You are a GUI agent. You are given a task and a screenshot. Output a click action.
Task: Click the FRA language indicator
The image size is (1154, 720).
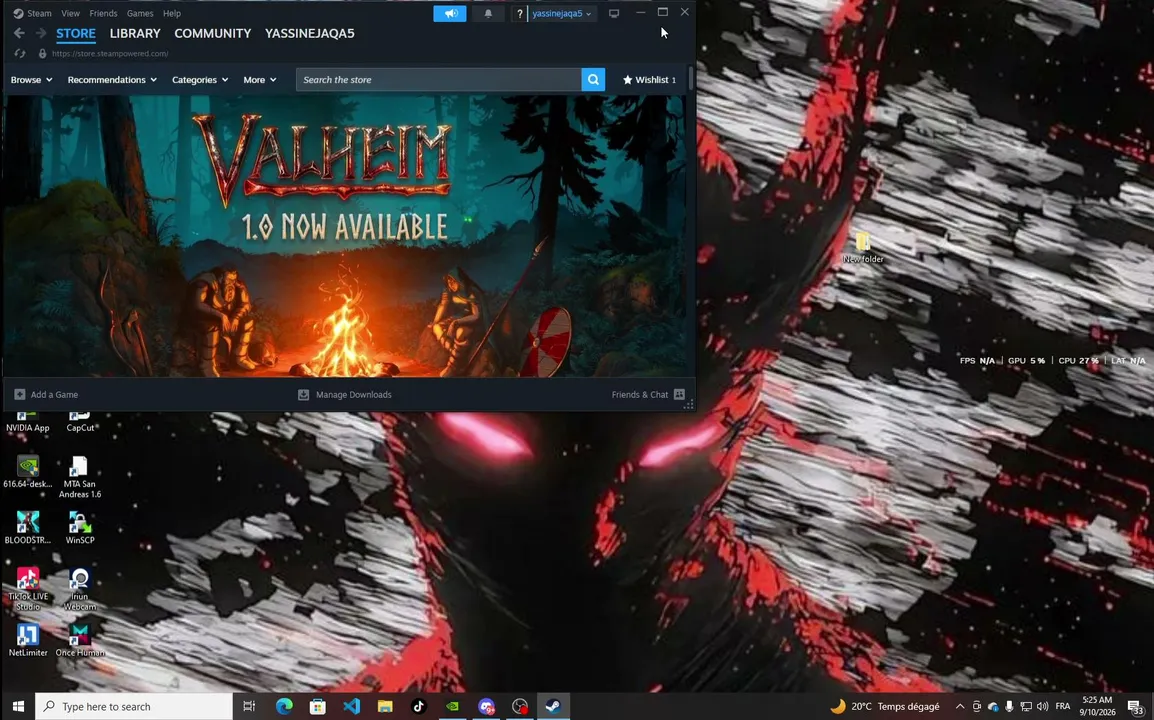click(1063, 707)
